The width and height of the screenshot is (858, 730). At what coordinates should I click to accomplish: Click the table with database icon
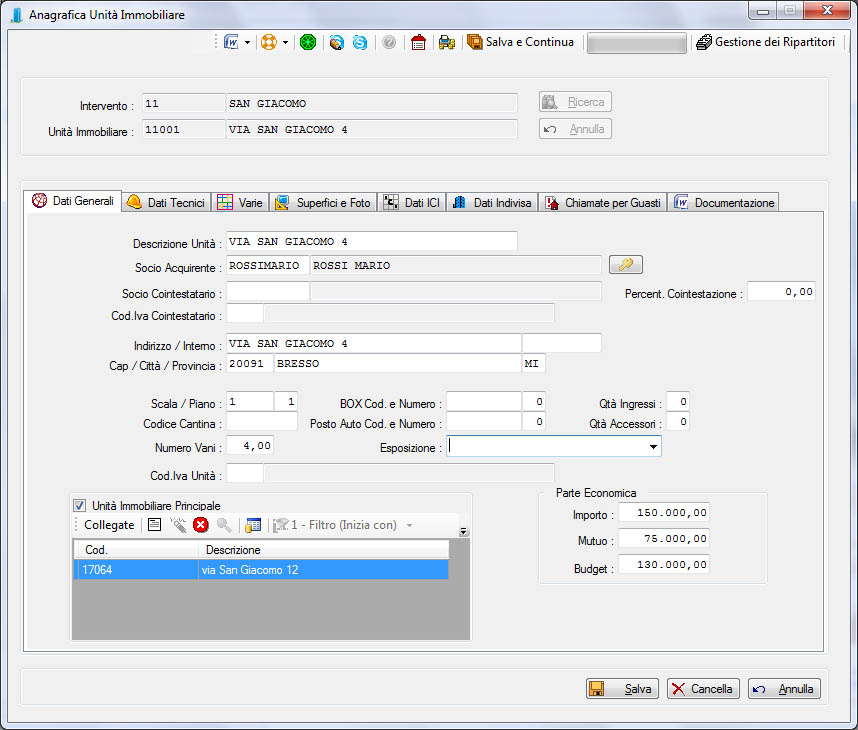tap(253, 525)
